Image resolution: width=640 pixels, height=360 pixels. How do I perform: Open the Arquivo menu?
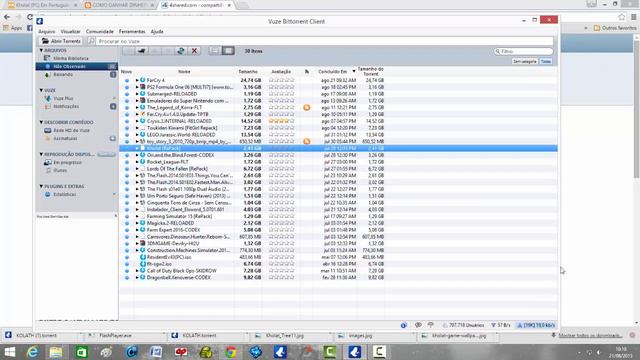(x=47, y=31)
